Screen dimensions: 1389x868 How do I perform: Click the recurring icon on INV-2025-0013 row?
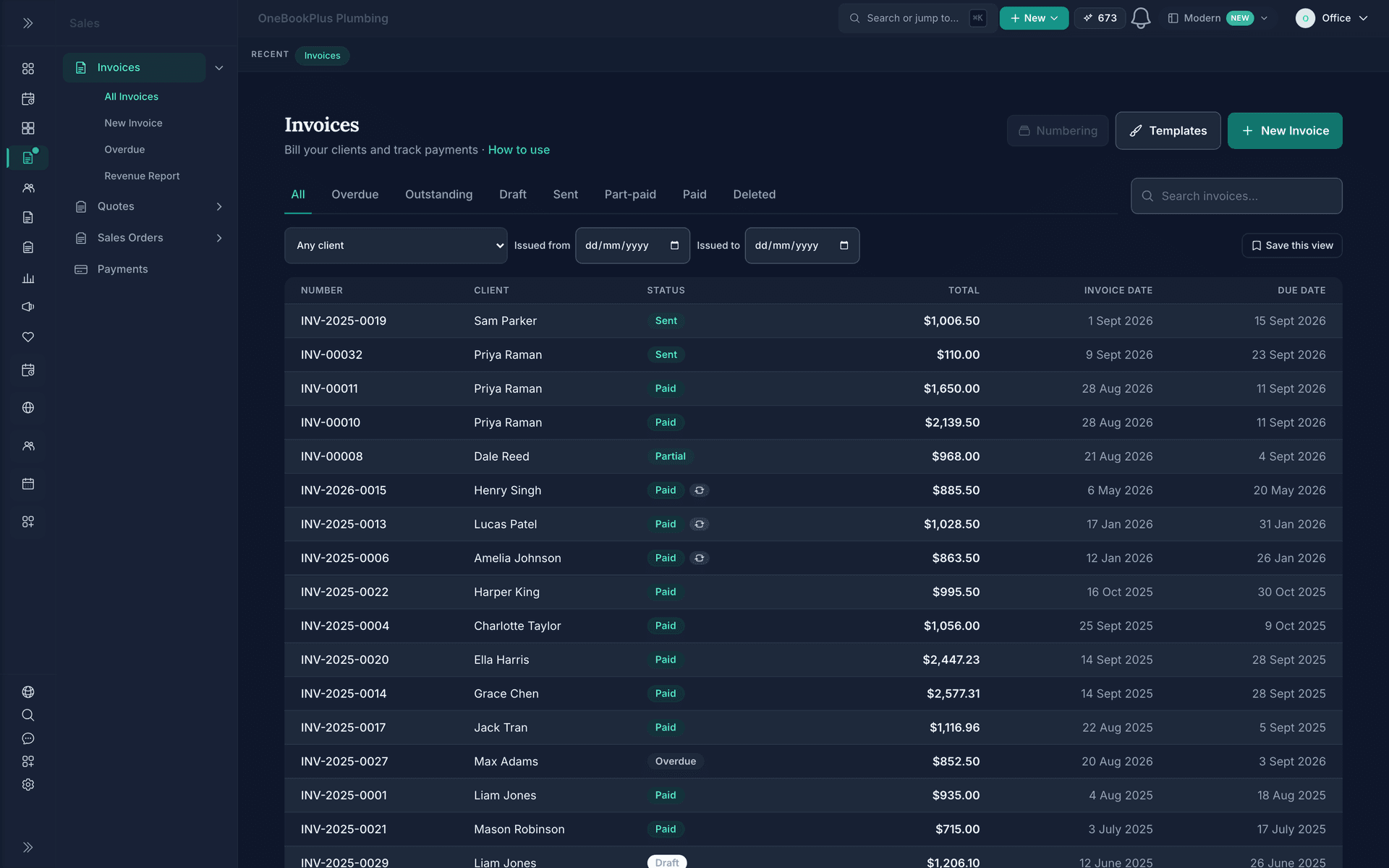[699, 524]
